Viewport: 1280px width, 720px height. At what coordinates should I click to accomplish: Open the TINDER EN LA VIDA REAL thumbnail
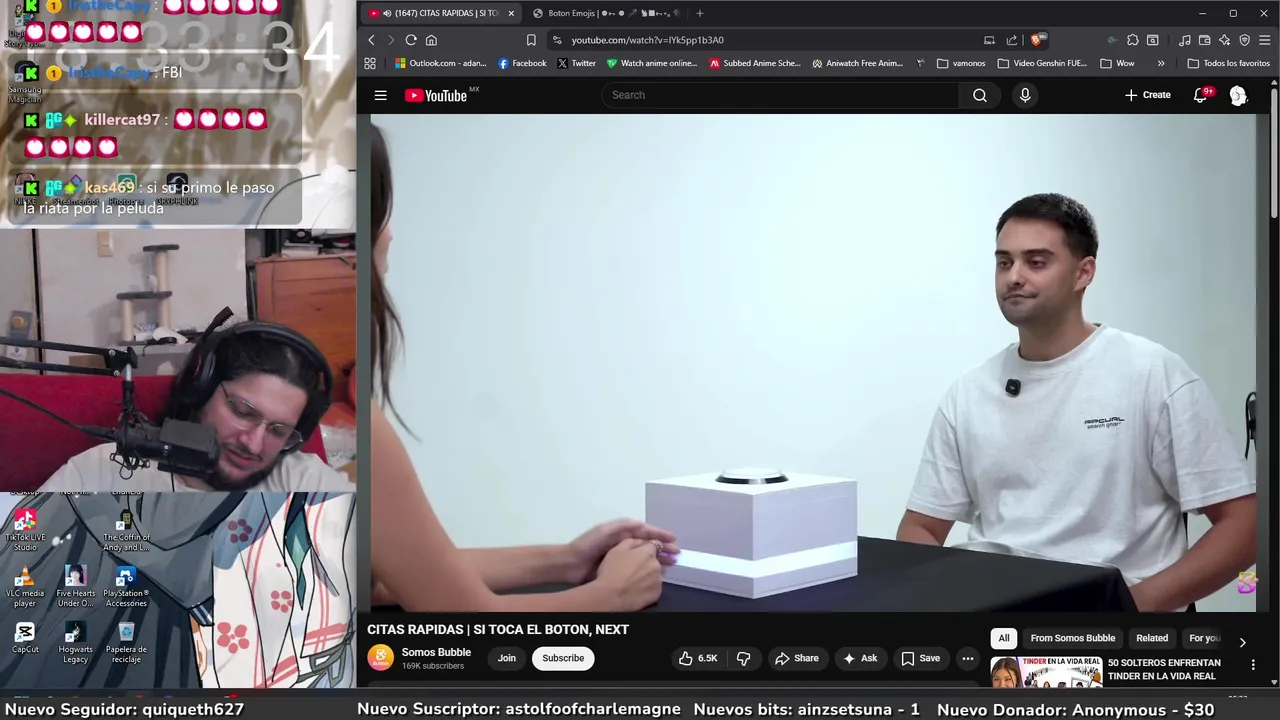point(1046,671)
